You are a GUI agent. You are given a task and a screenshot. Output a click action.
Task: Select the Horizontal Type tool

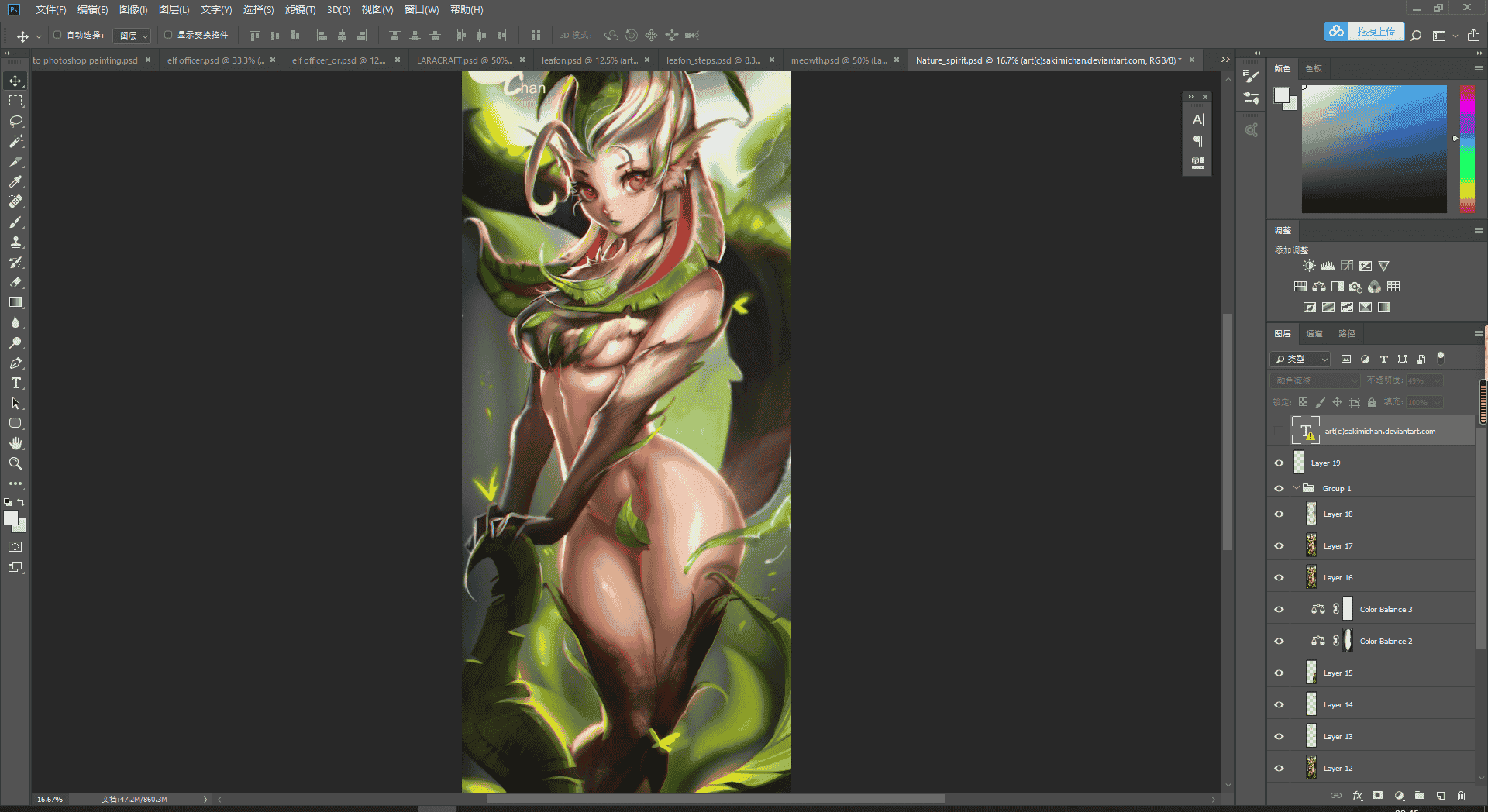15,383
